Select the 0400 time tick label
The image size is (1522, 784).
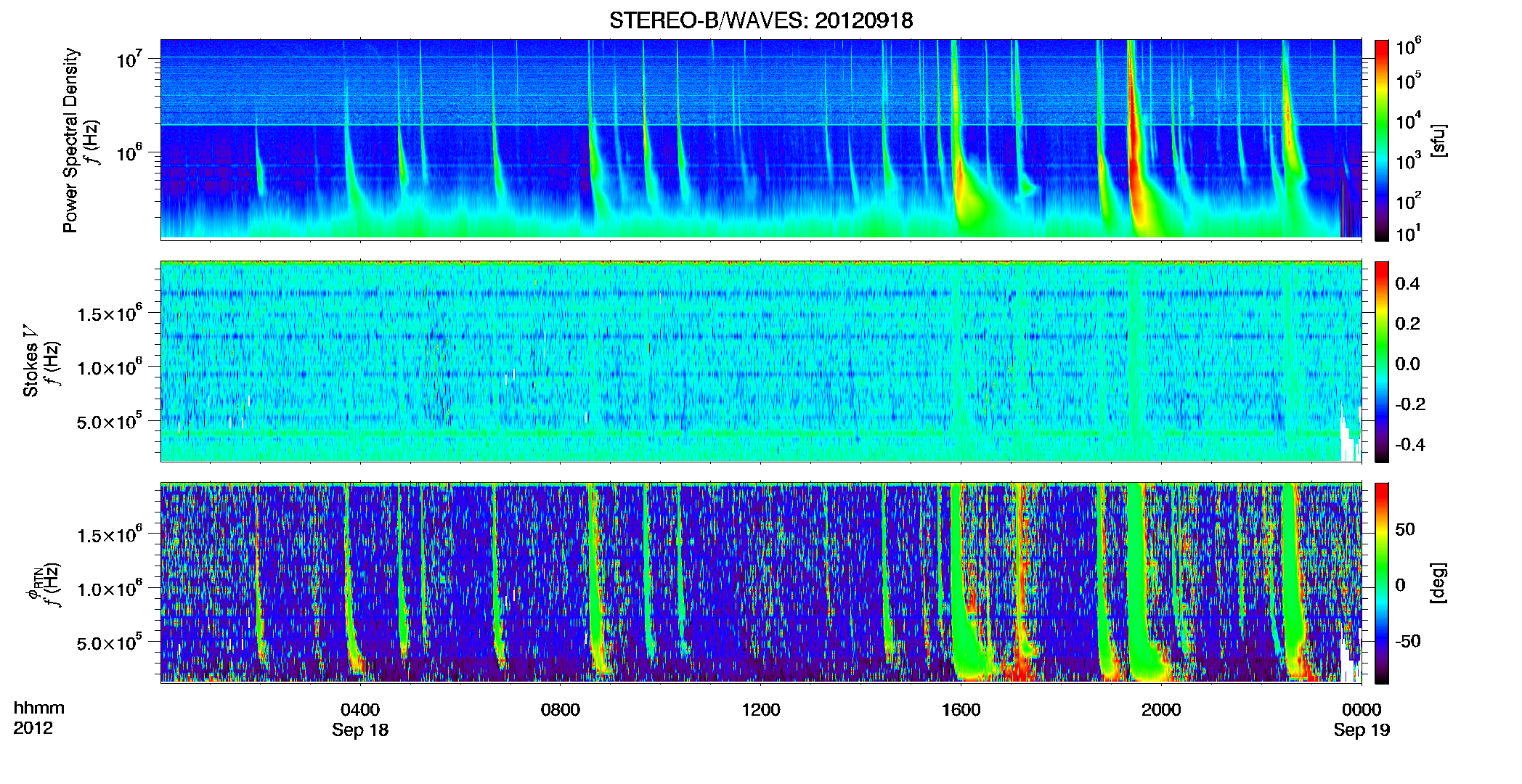(x=360, y=709)
